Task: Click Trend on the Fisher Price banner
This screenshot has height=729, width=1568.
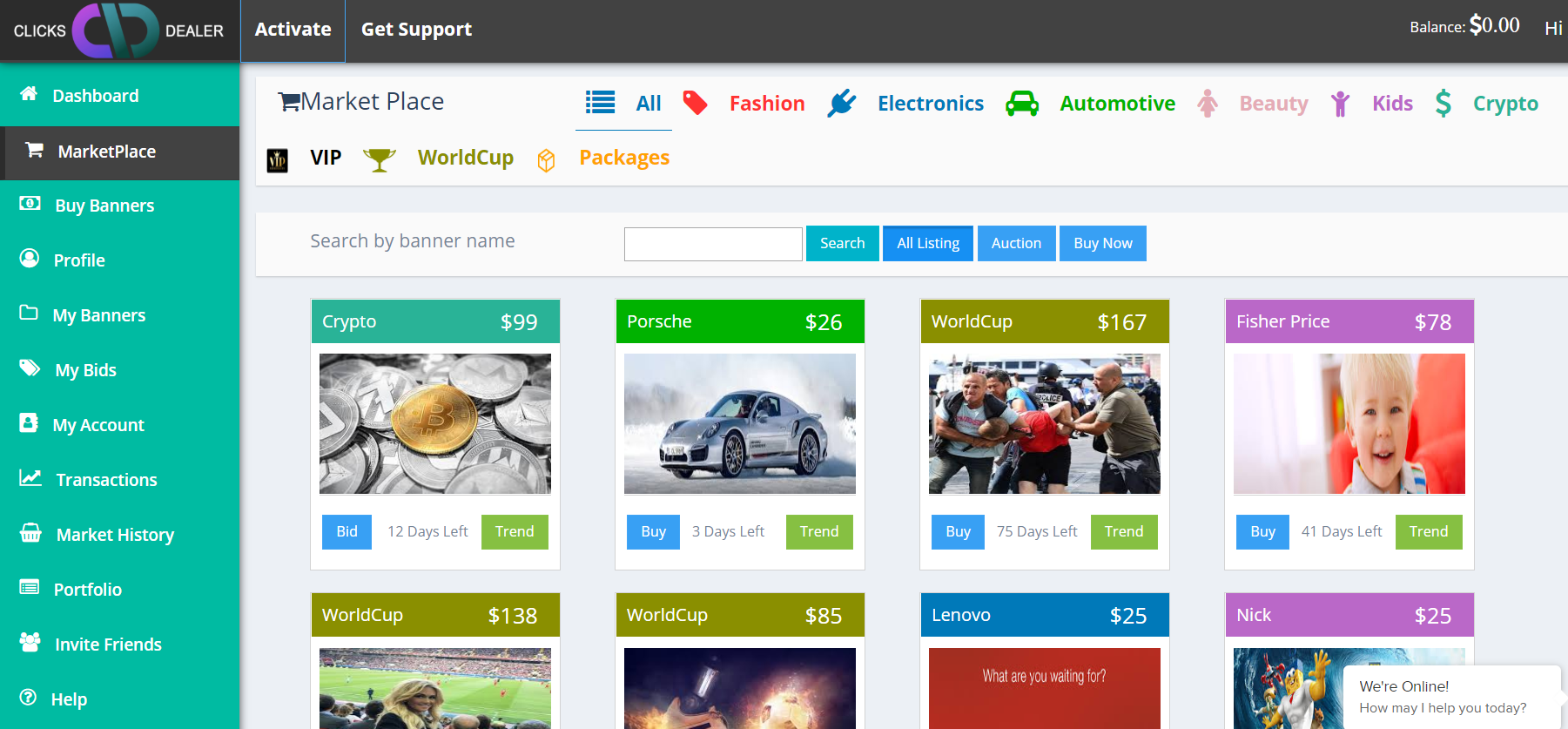Action: [1429, 532]
